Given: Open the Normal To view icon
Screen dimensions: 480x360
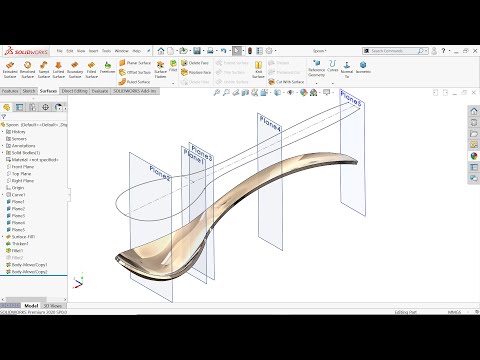Looking at the screenshot, I should pyautogui.click(x=347, y=69).
